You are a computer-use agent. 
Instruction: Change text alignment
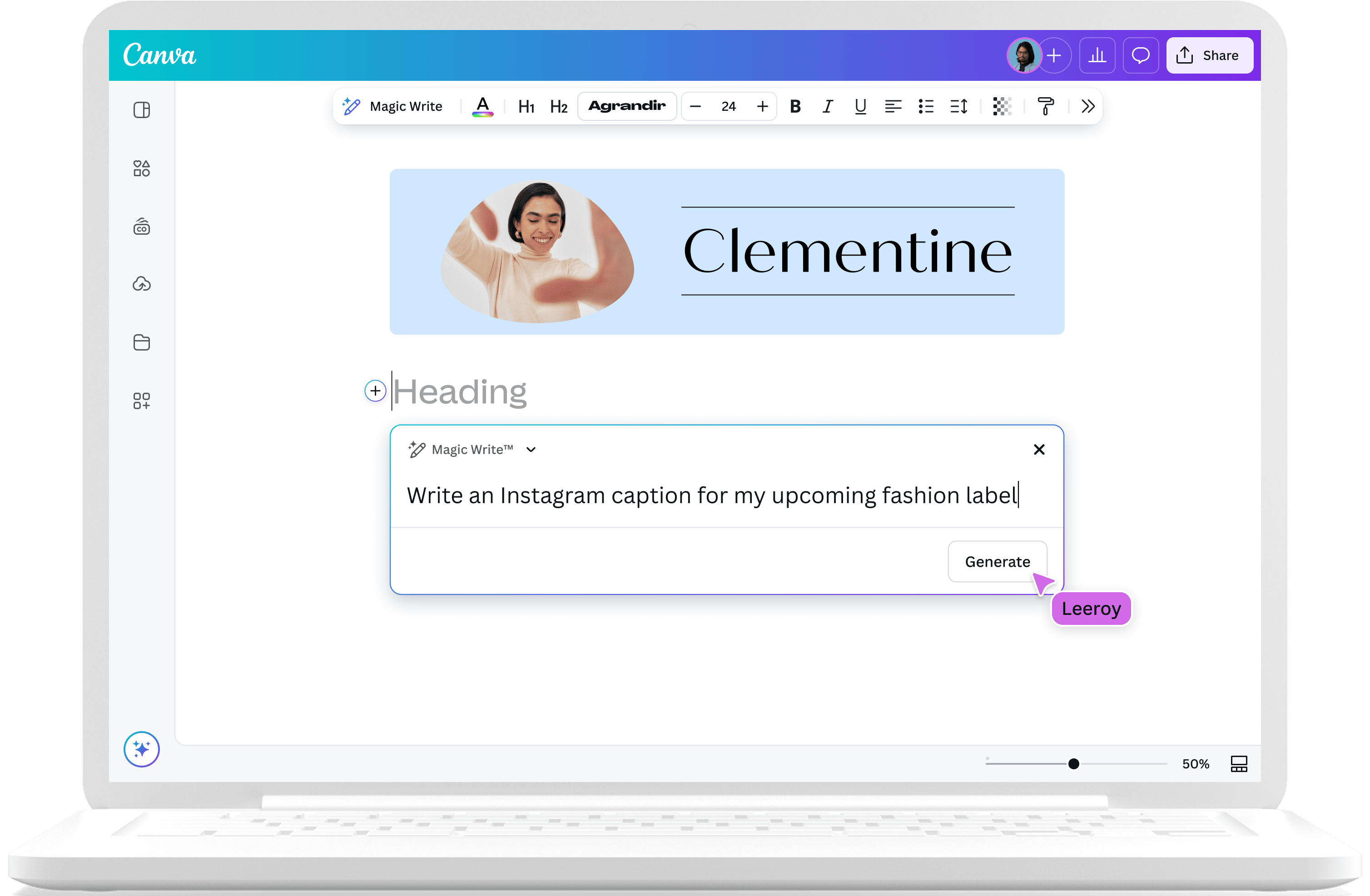point(893,106)
